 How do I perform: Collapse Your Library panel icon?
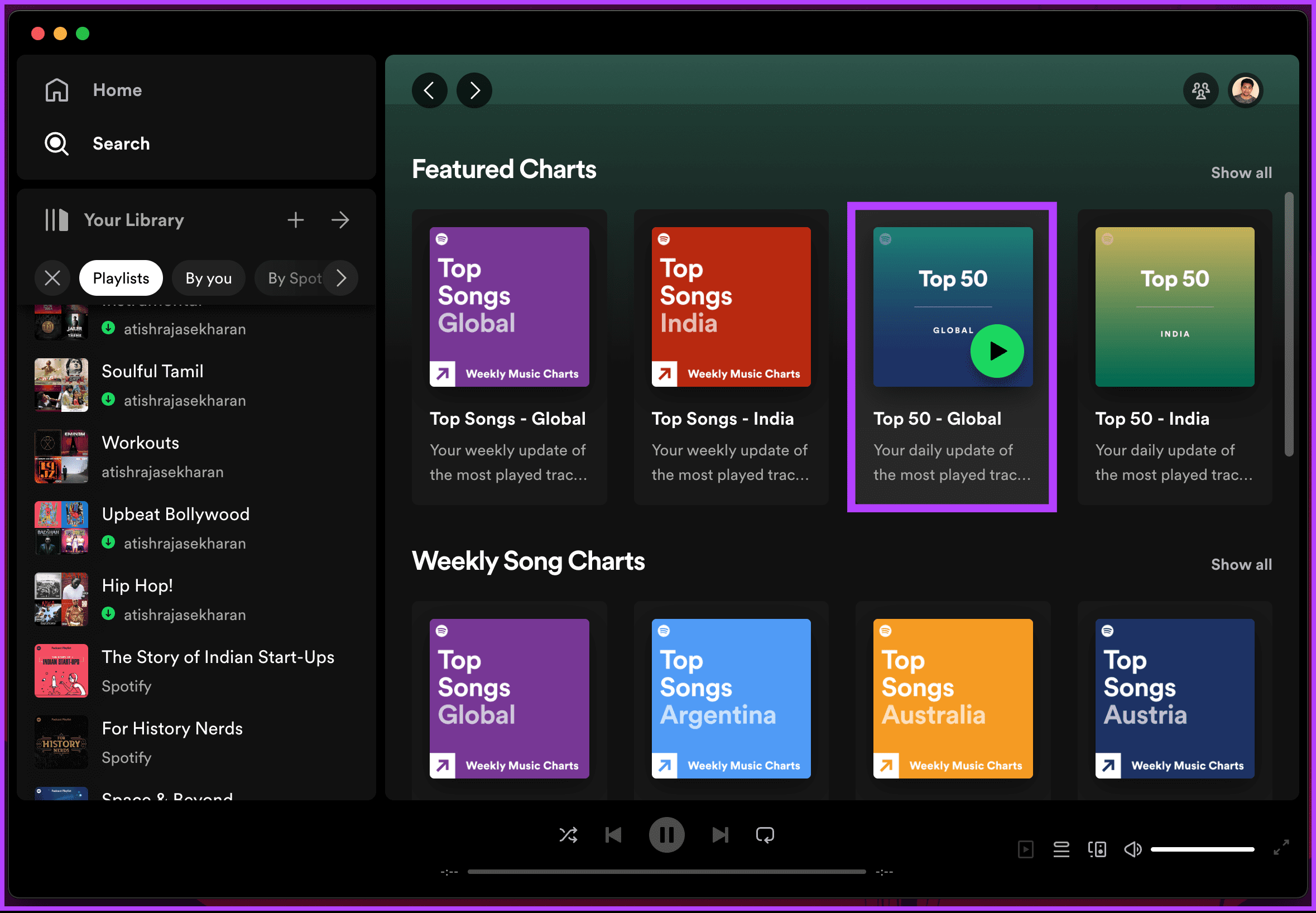pyautogui.click(x=56, y=220)
